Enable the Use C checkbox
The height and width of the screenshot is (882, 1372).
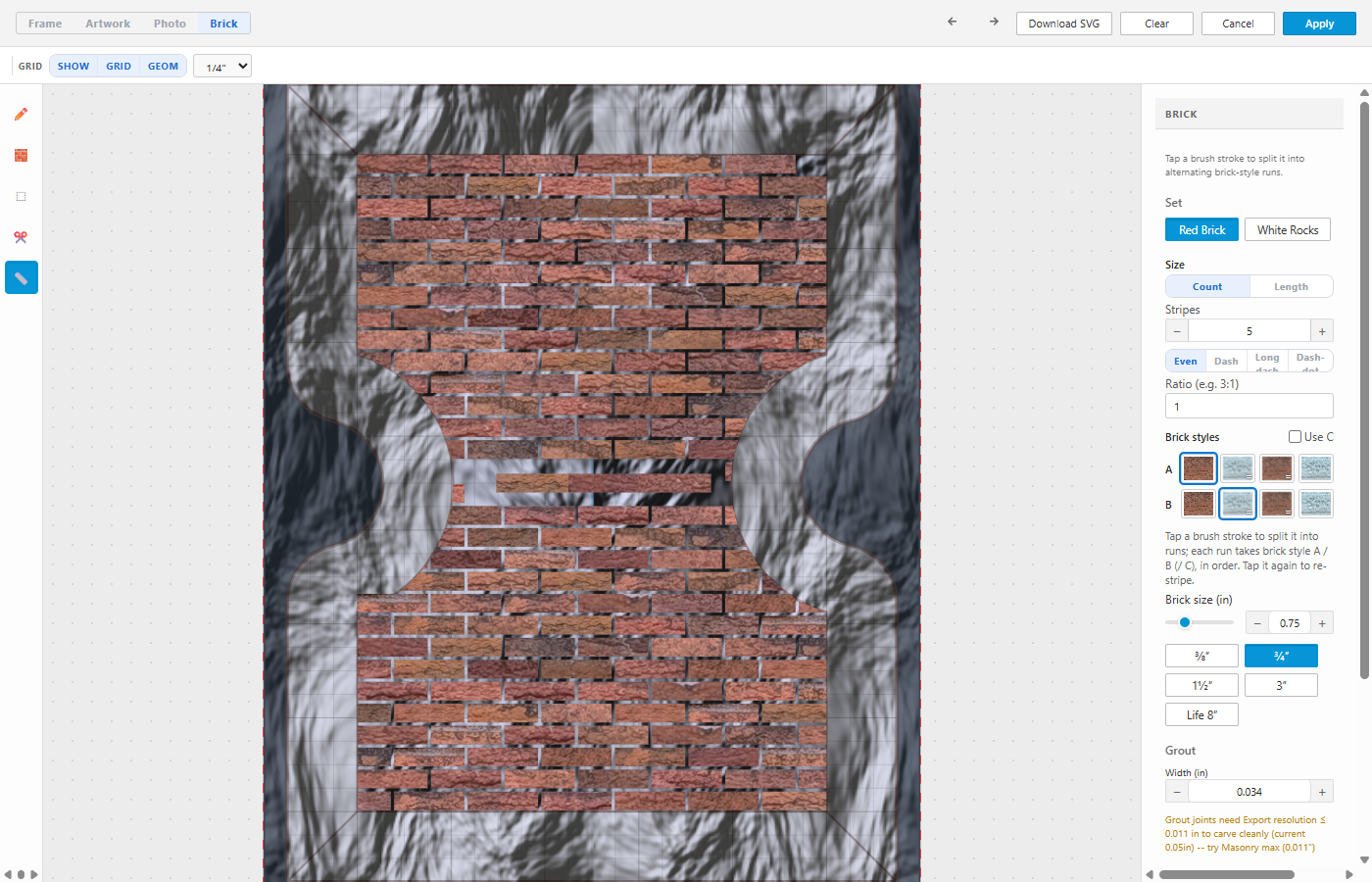(x=1295, y=437)
